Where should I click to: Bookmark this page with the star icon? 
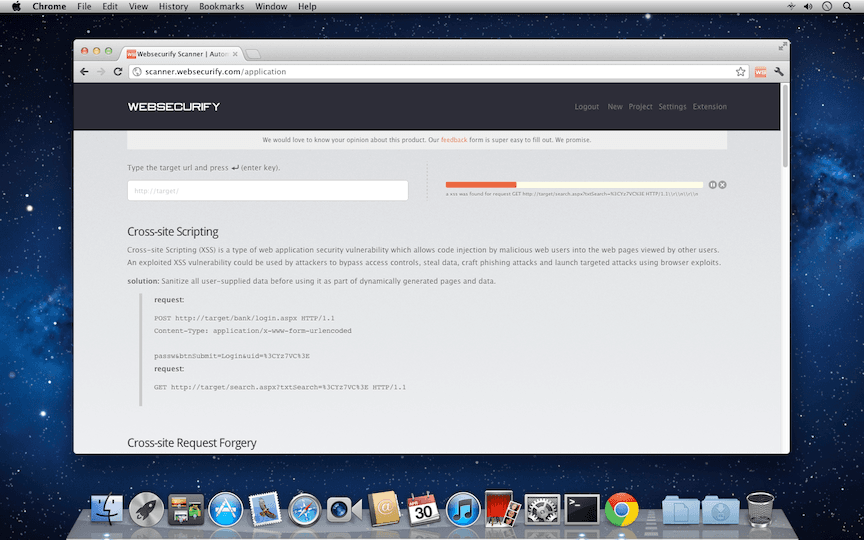(x=741, y=72)
